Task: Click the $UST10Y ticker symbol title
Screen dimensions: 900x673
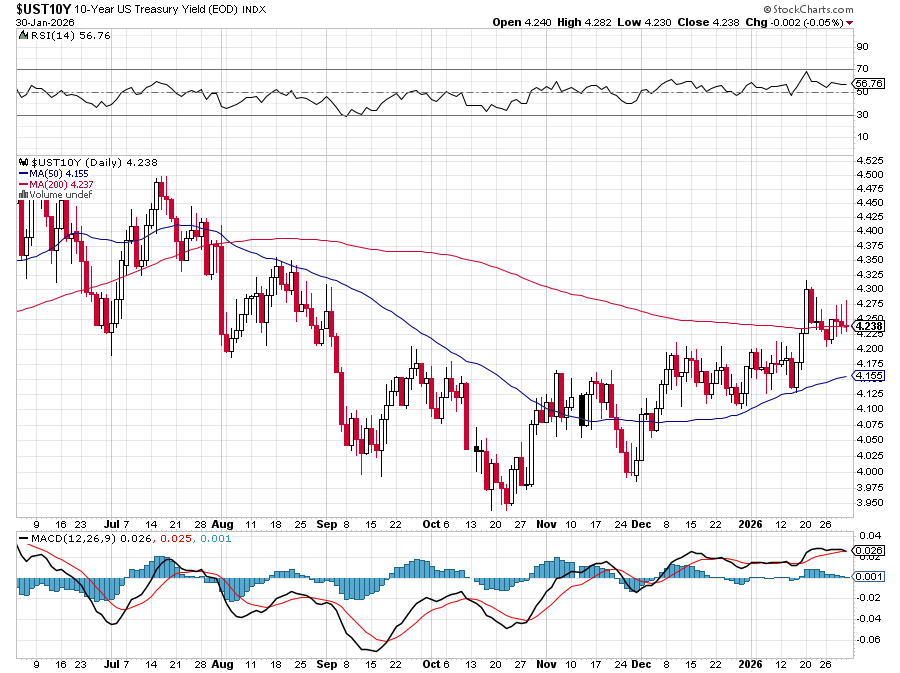Action: (x=44, y=8)
